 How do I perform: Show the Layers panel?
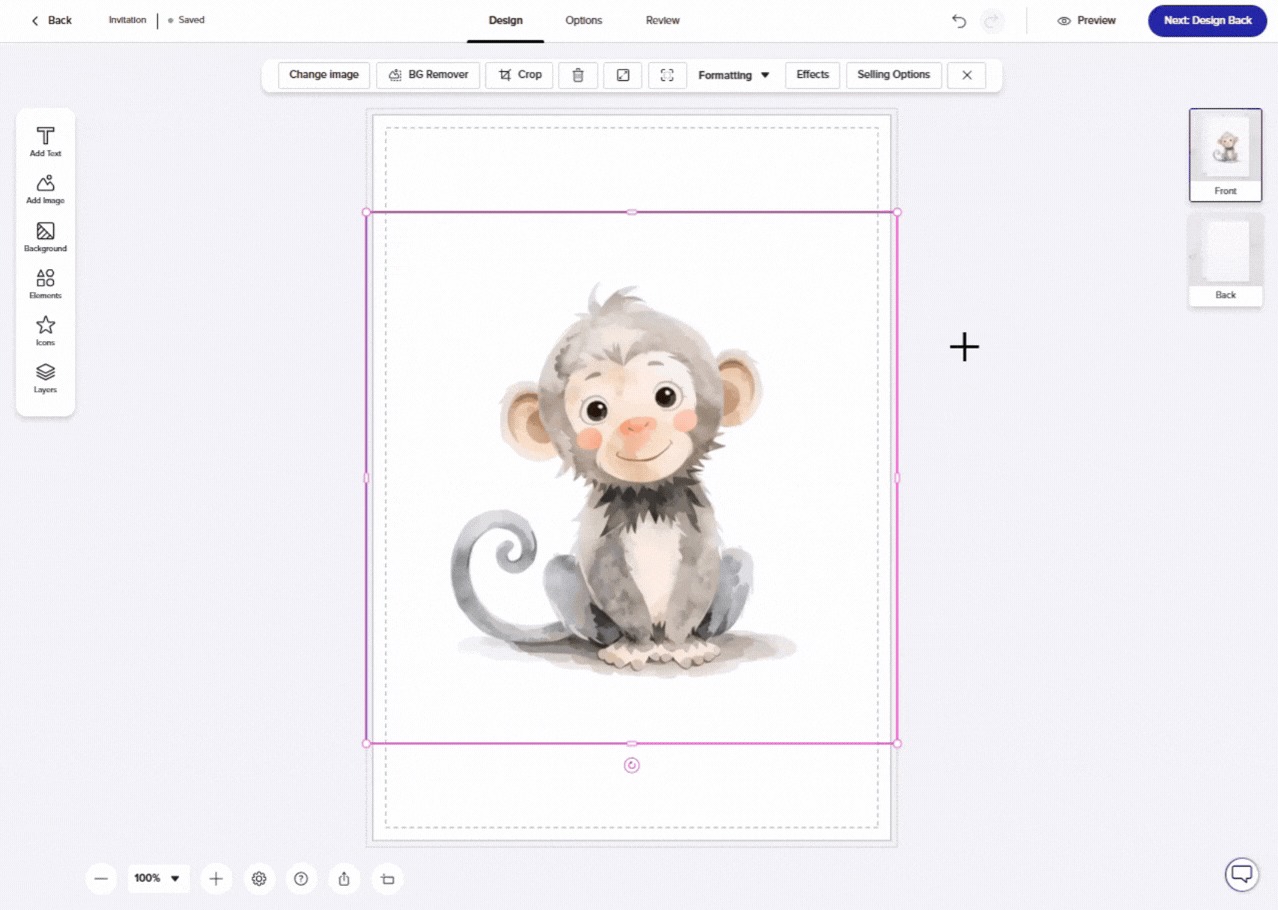(45, 377)
